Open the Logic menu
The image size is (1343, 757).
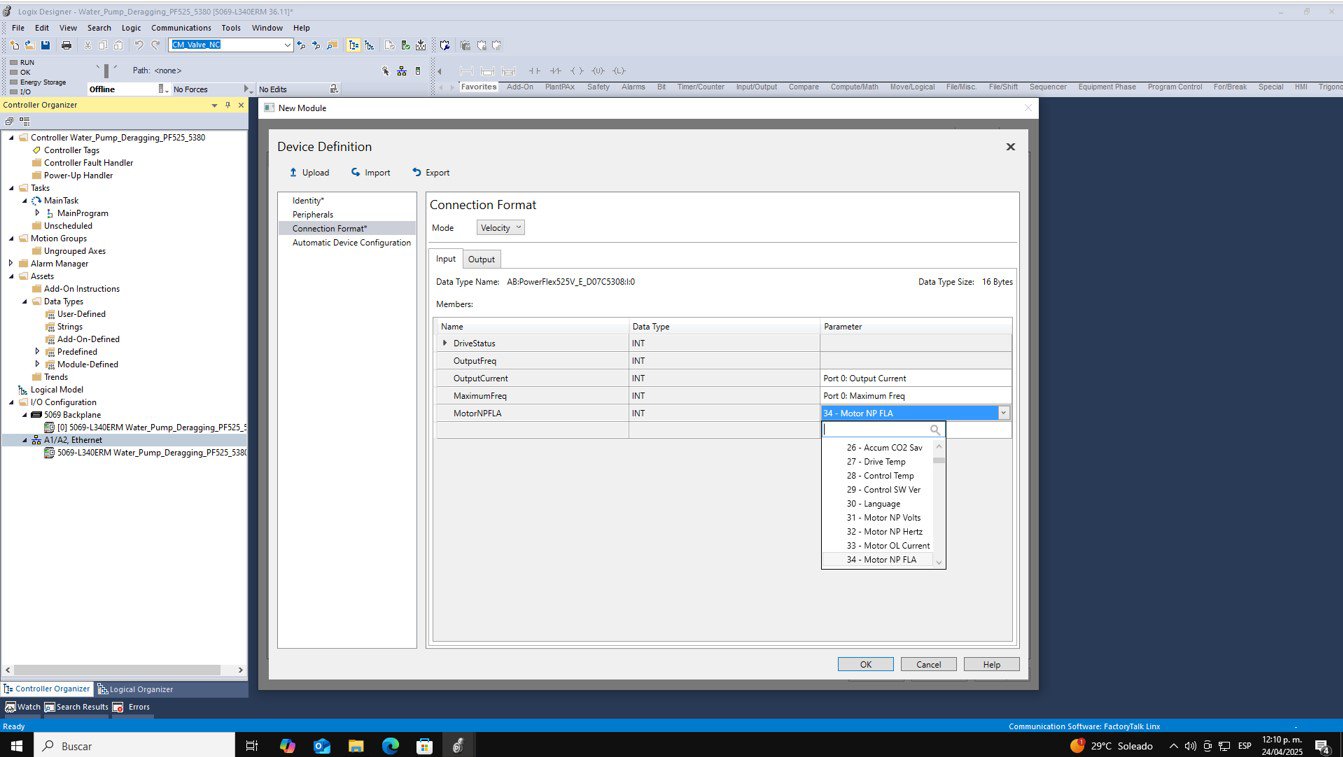tap(131, 28)
